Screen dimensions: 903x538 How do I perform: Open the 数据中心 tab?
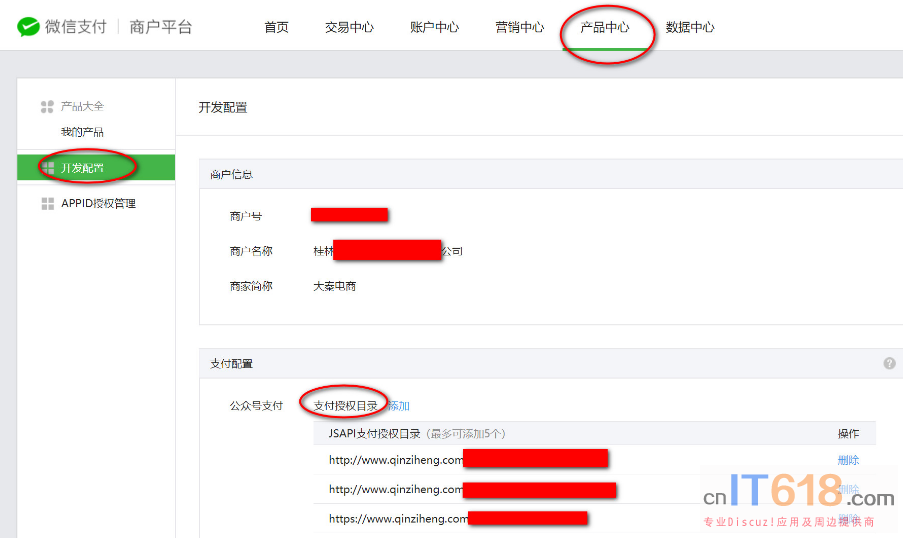coord(690,27)
